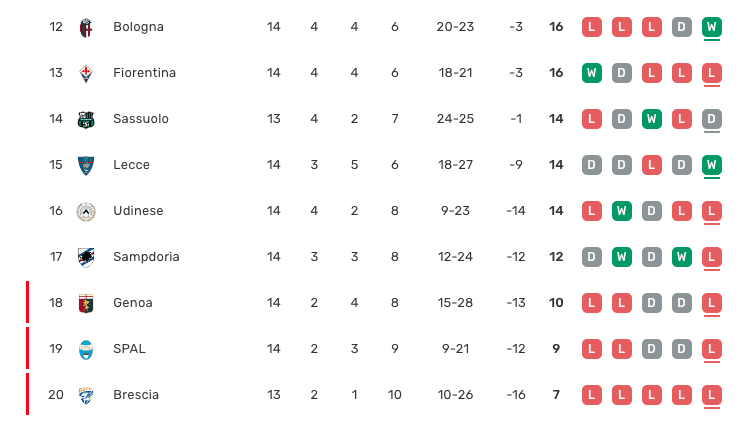Click Bologna's latest green W result badge

coord(712,27)
